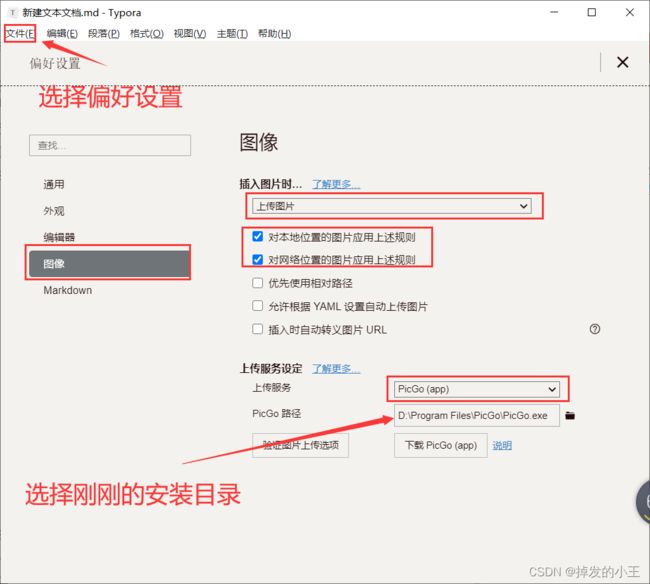The width and height of the screenshot is (650, 584).
Task: Select 图像 in preferences sidebar
Action: [109, 264]
